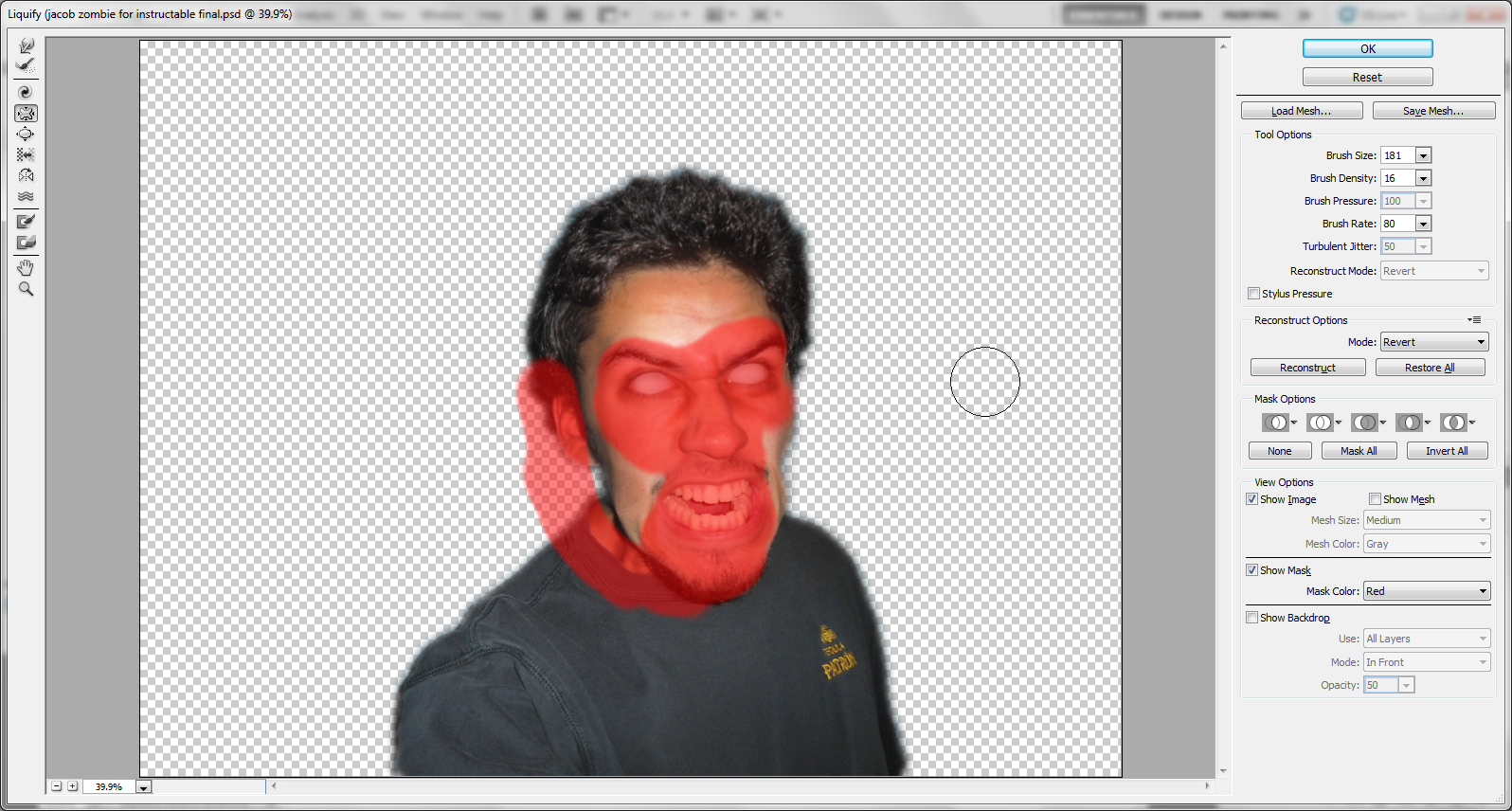Select the Bloat tool

tap(26, 134)
